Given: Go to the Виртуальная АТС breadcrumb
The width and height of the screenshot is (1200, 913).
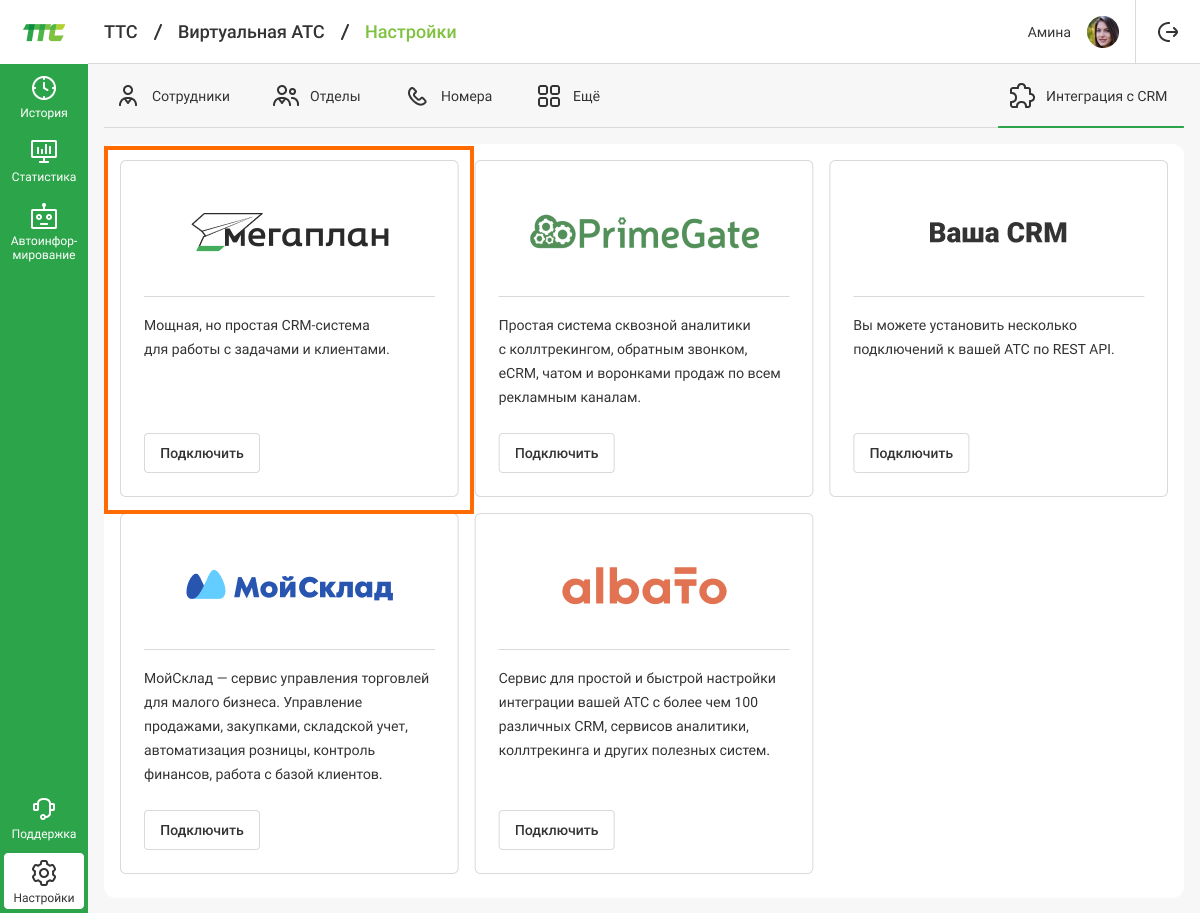Looking at the screenshot, I should [251, 32].
